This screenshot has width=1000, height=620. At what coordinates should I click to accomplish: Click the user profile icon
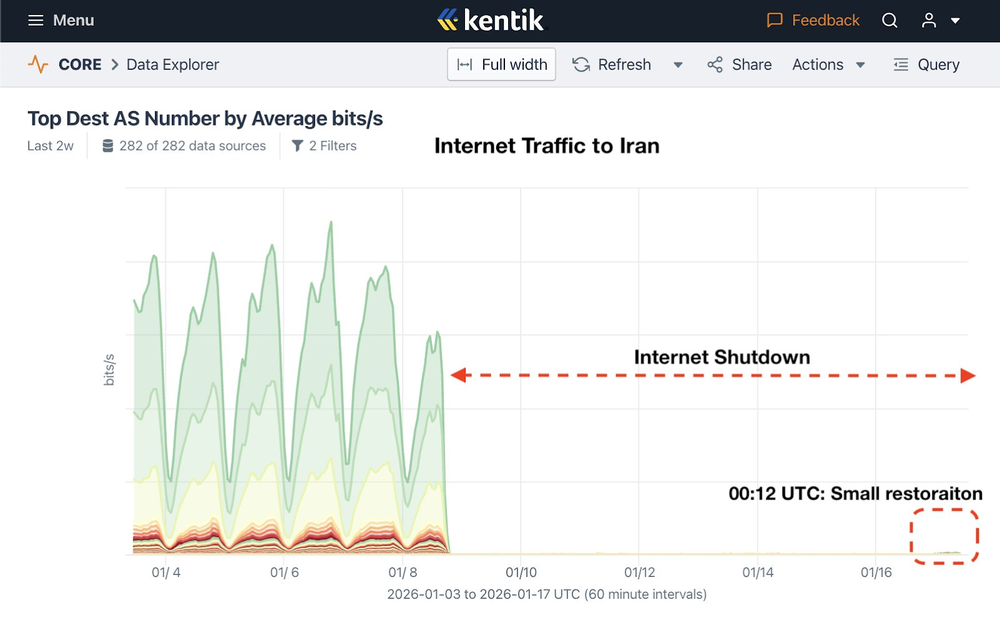930,20
